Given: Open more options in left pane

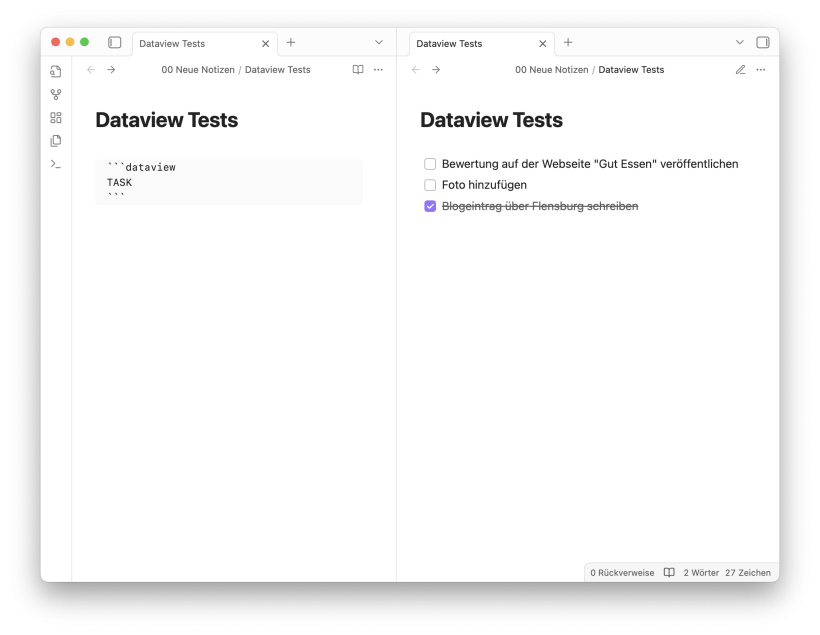Looking at the screenshot, I should (378, 70).
